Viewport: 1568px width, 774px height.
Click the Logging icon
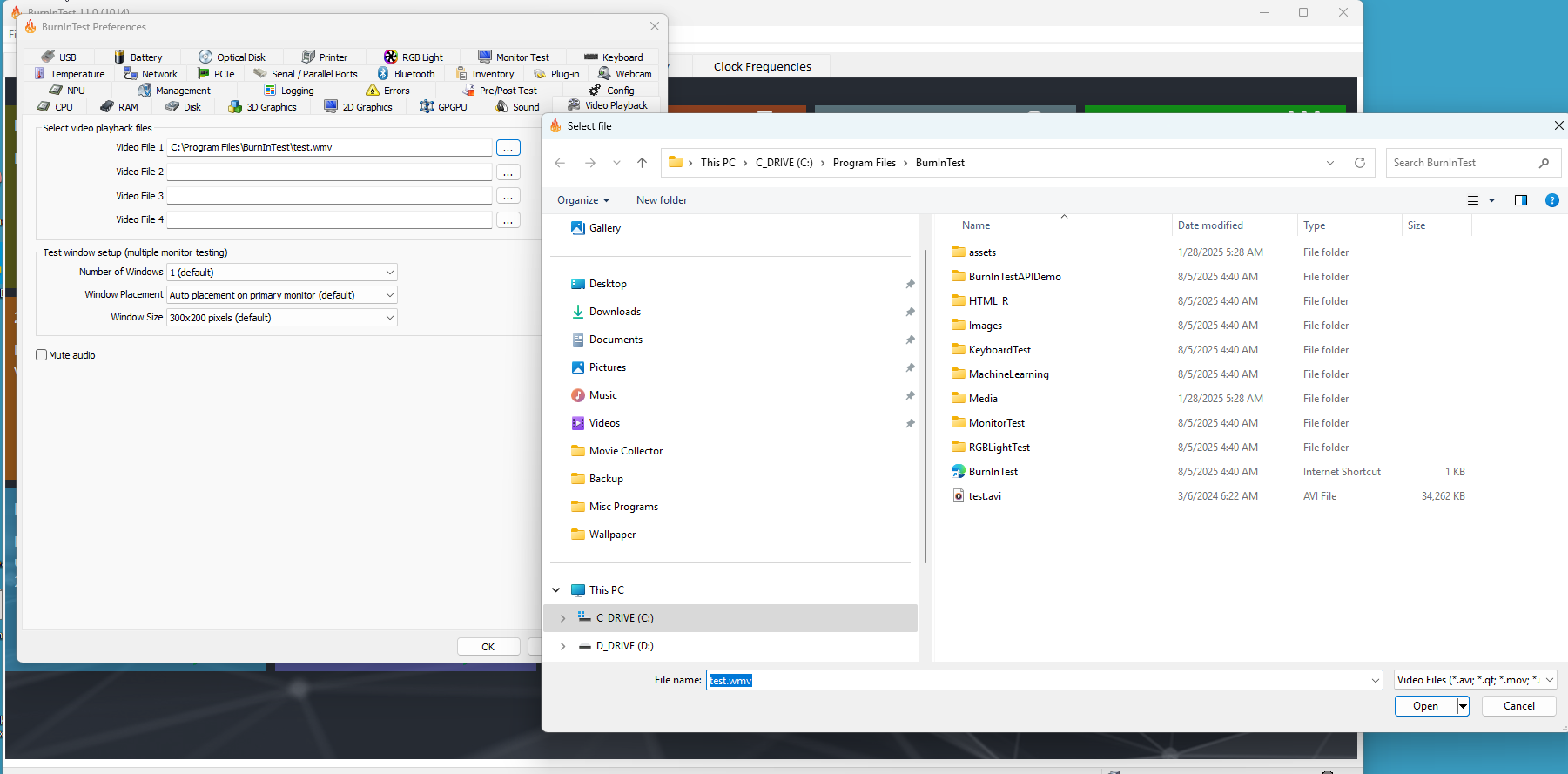click(270, 91)
